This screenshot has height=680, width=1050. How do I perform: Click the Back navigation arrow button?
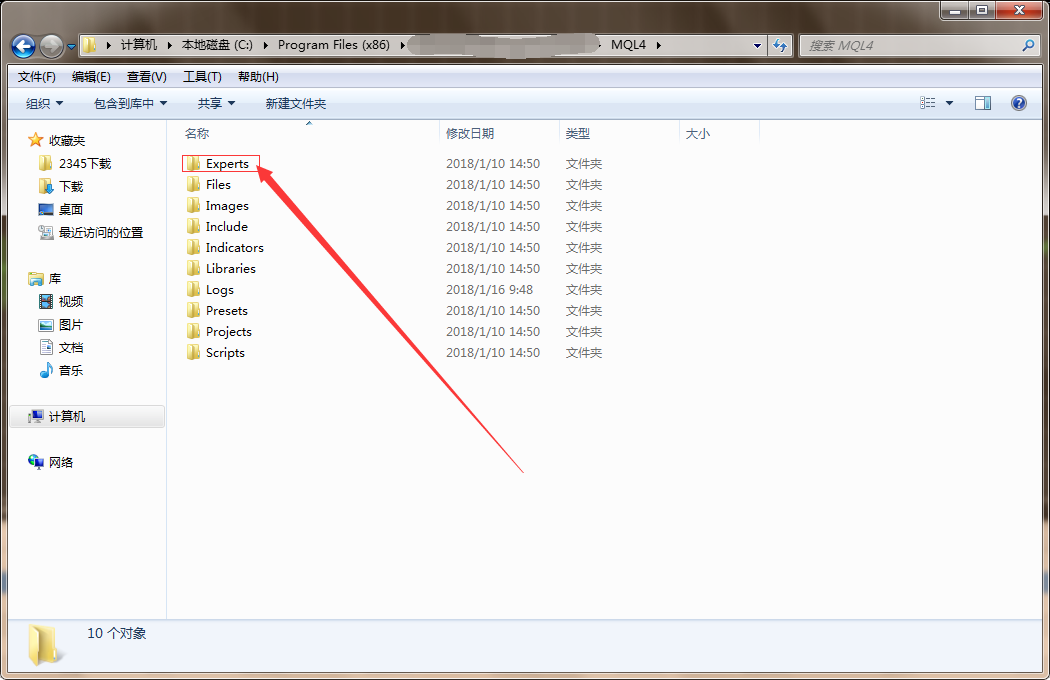(x=23, y=46)
